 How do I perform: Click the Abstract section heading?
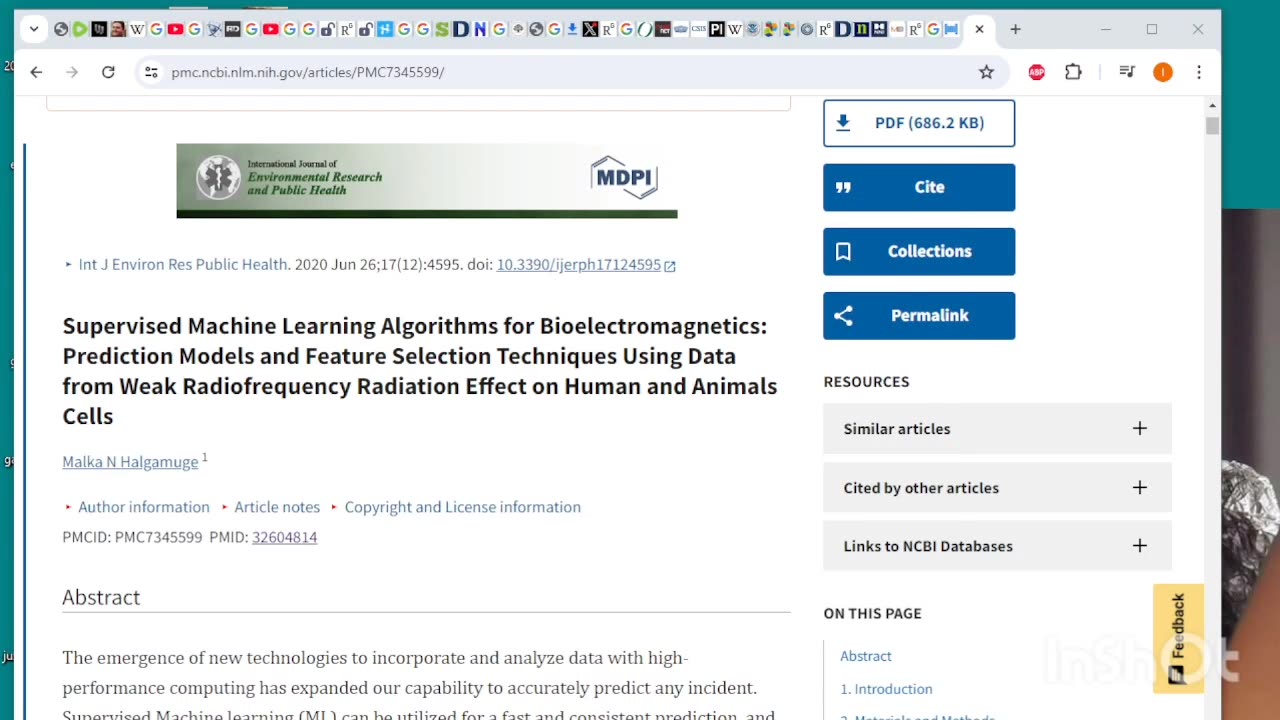coord(101,597)
